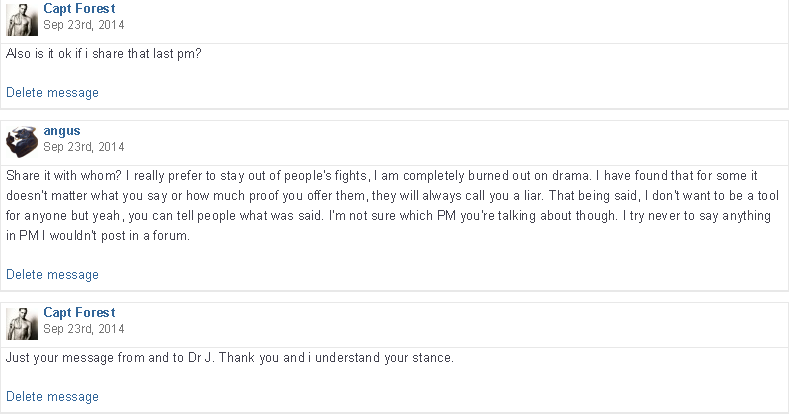791x420 pixels.
Task: Click Capt Forest's avatar in the first message
Action: click(22, 20)
